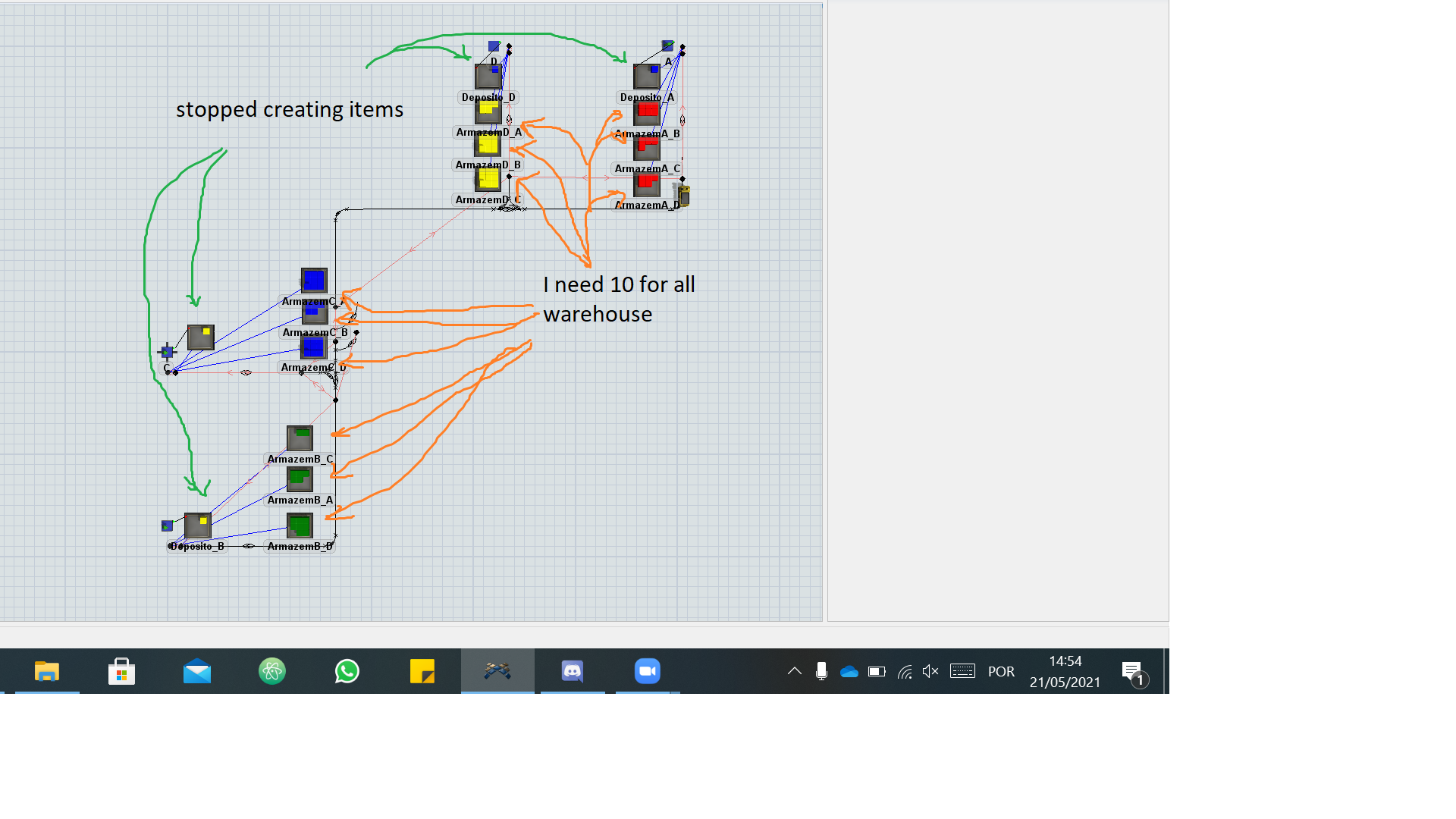Screen dimensions: 1456x819
Task: Click the POR language indicator
Action: tap(1001, 672)
